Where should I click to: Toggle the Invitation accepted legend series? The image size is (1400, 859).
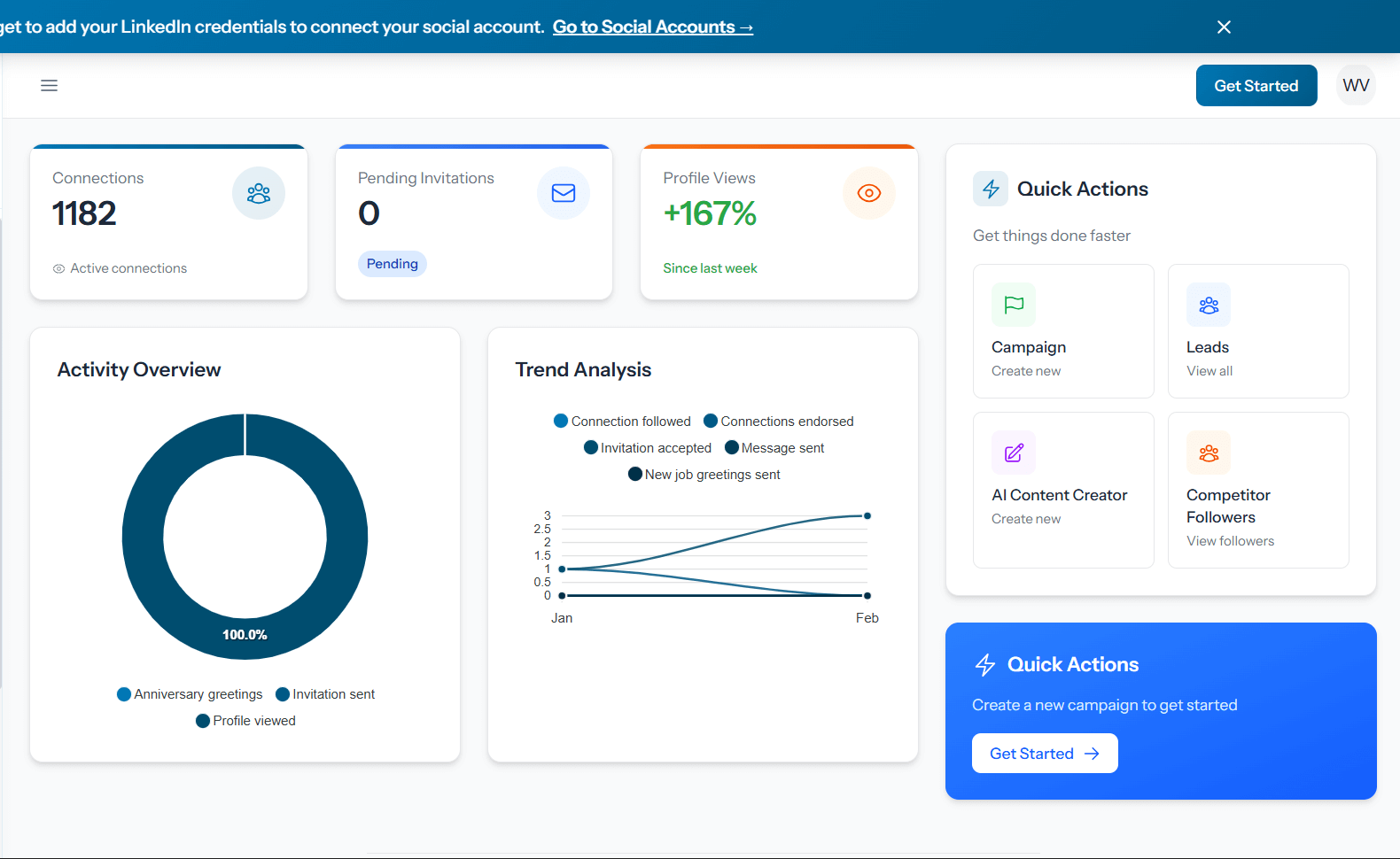point(648,448)
